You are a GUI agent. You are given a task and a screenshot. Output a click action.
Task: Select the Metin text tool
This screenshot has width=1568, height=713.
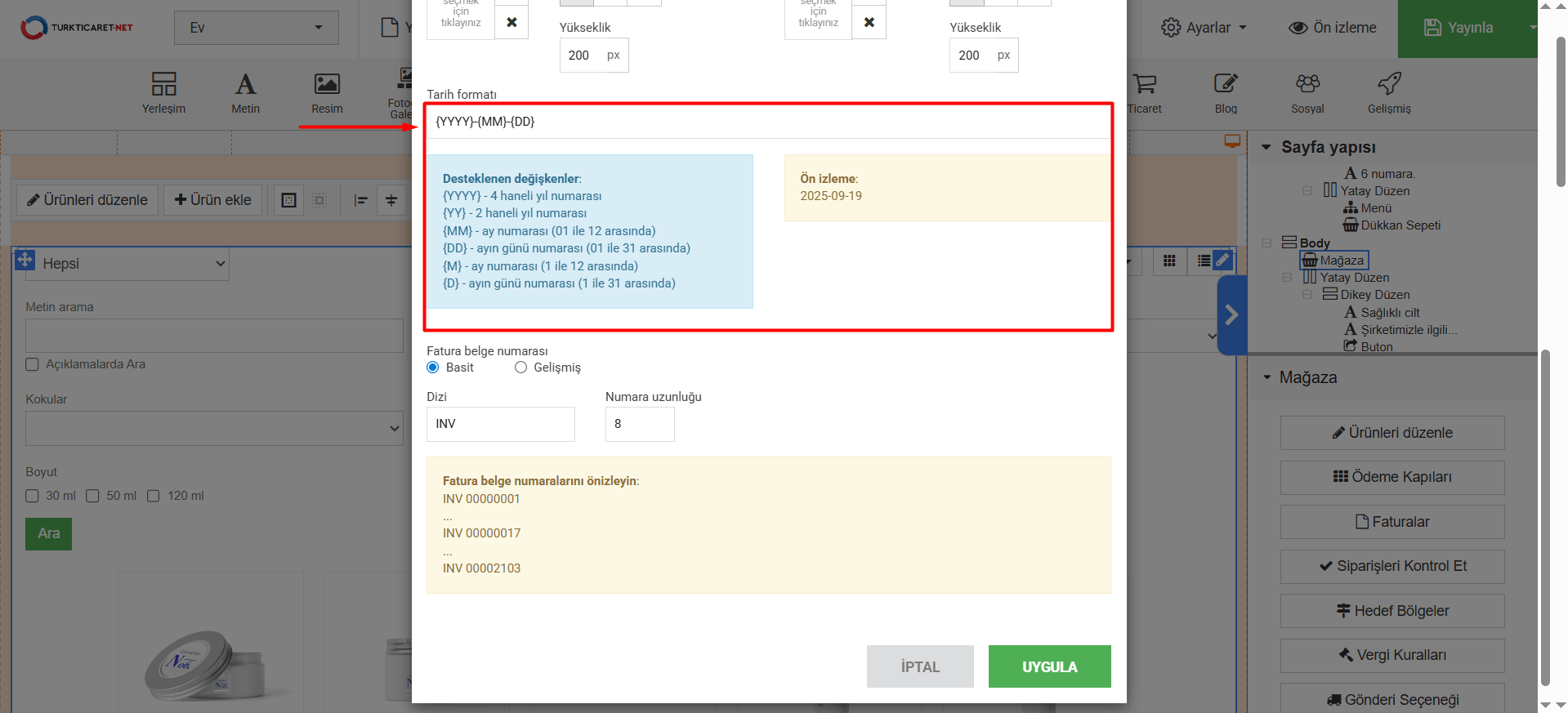click(x=245, y=92)
